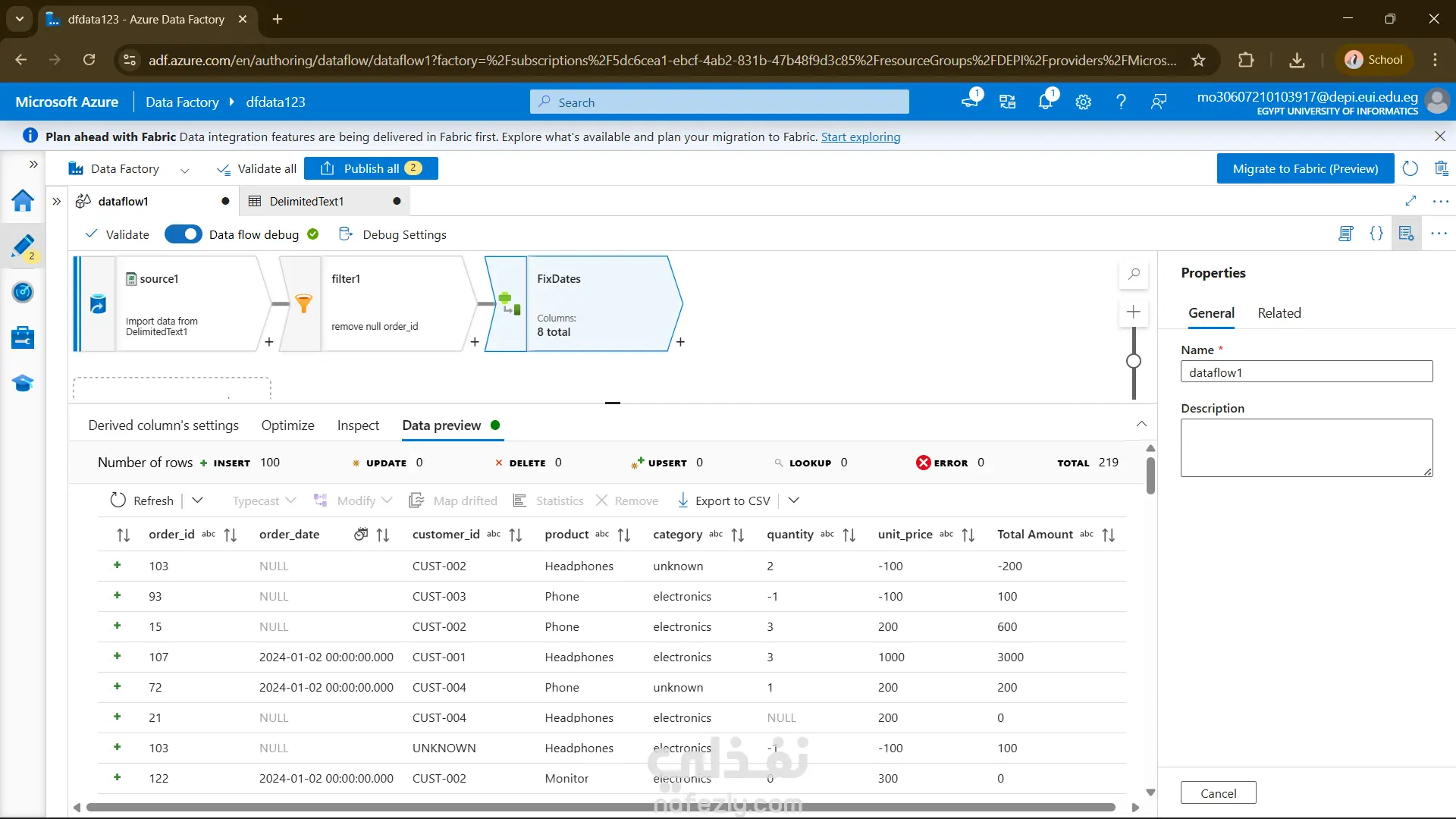This screenshot has height=819, width=1456.
Task: Click the Description text area
Action: tap(1307, 447)
